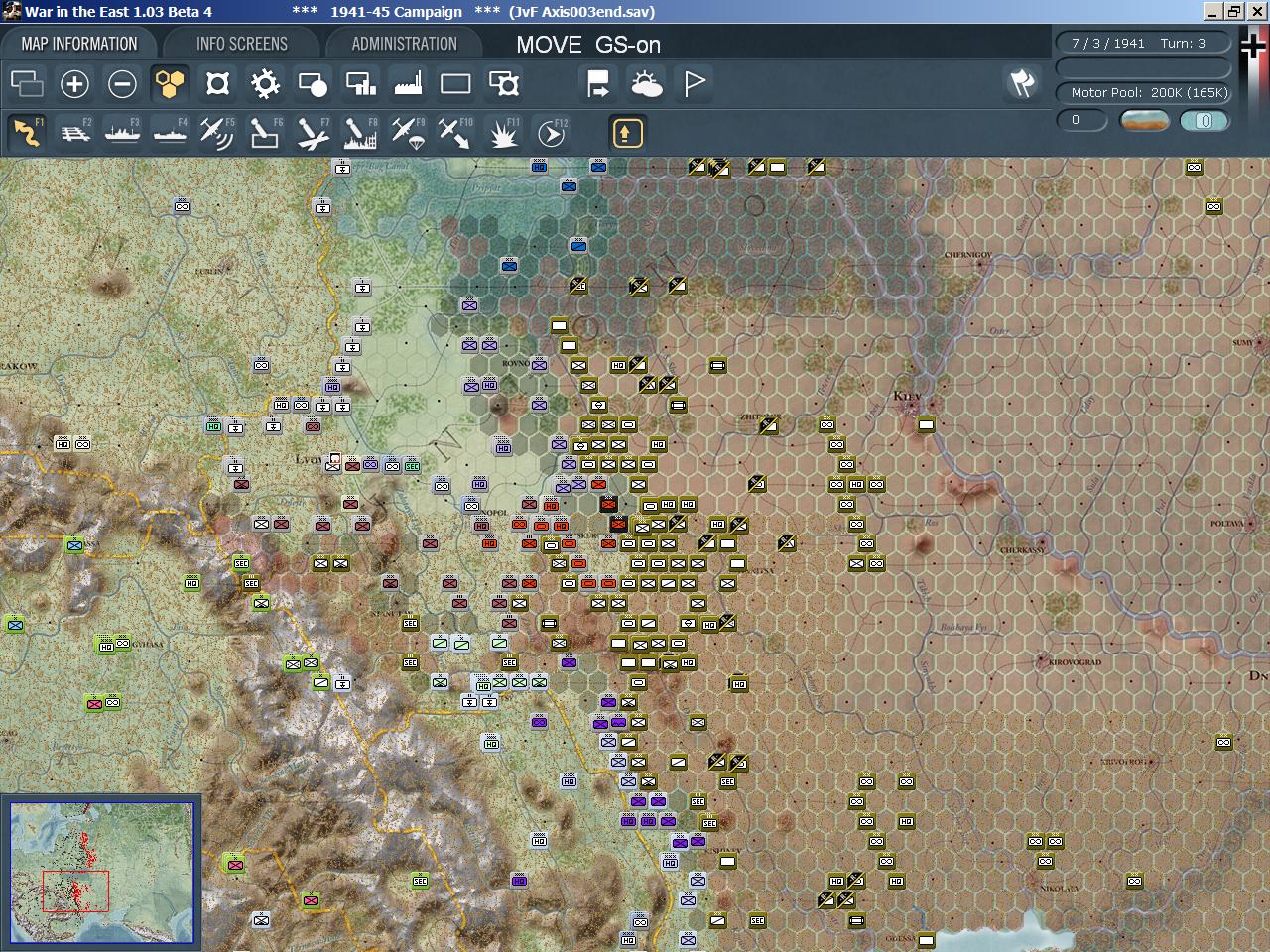Select Air transfer mode (F10) icon
This screenshot has height=952, width=1270.
tap(454, 133)
